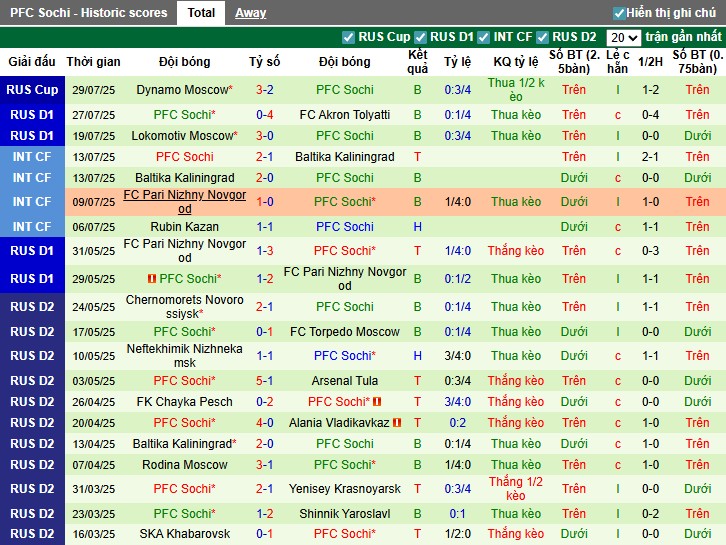Click half-time score 0-3 on 31/05/25
The height and width of the screenshot is (545, 726).
651,251
